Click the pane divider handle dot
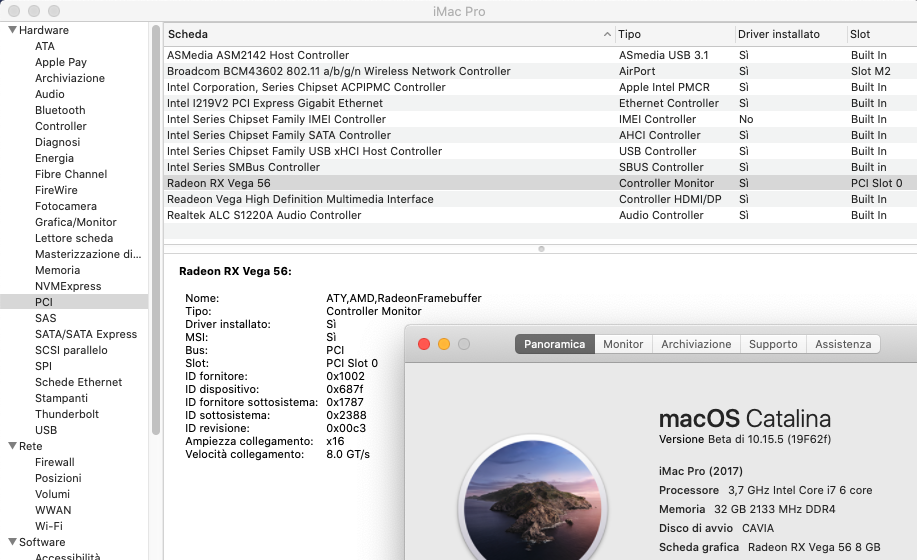917x560 pixels. [x=541, y=249]
